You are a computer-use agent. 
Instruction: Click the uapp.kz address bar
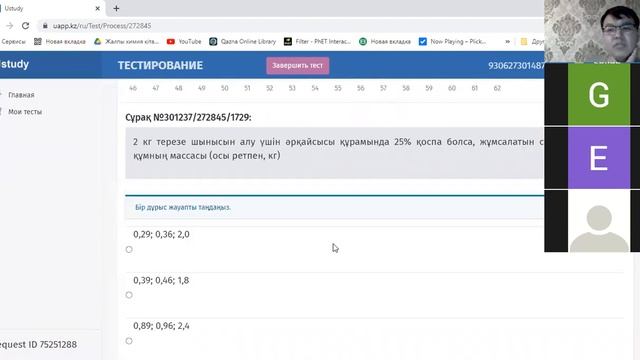pyautogui.click(x=102, y=26)
